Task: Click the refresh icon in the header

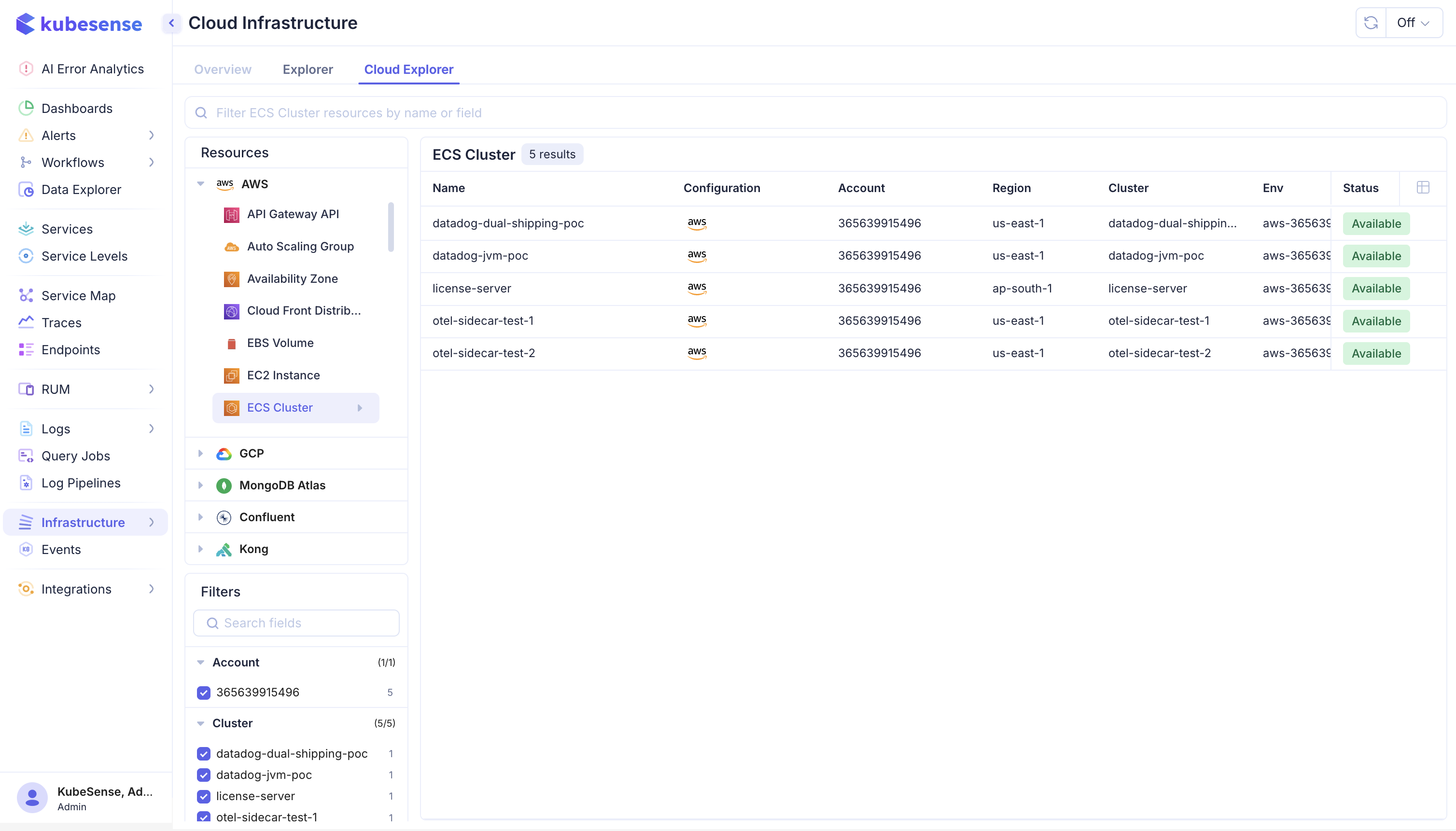Action: pos(1371,23)
